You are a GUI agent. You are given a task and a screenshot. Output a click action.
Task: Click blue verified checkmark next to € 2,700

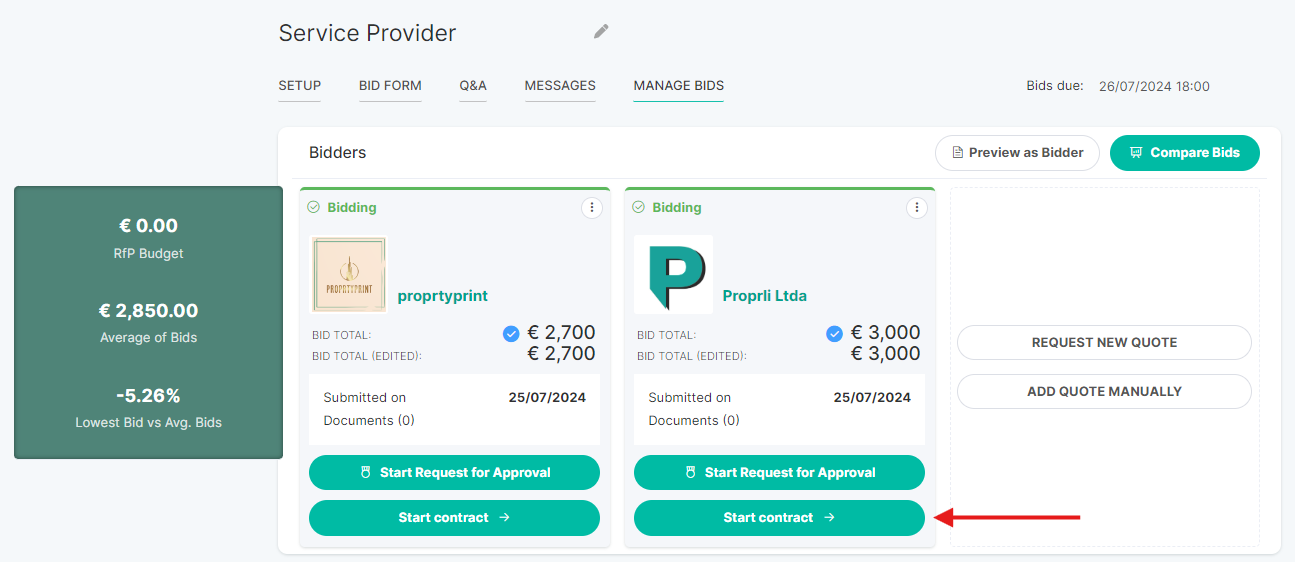(x=511, y=334)
